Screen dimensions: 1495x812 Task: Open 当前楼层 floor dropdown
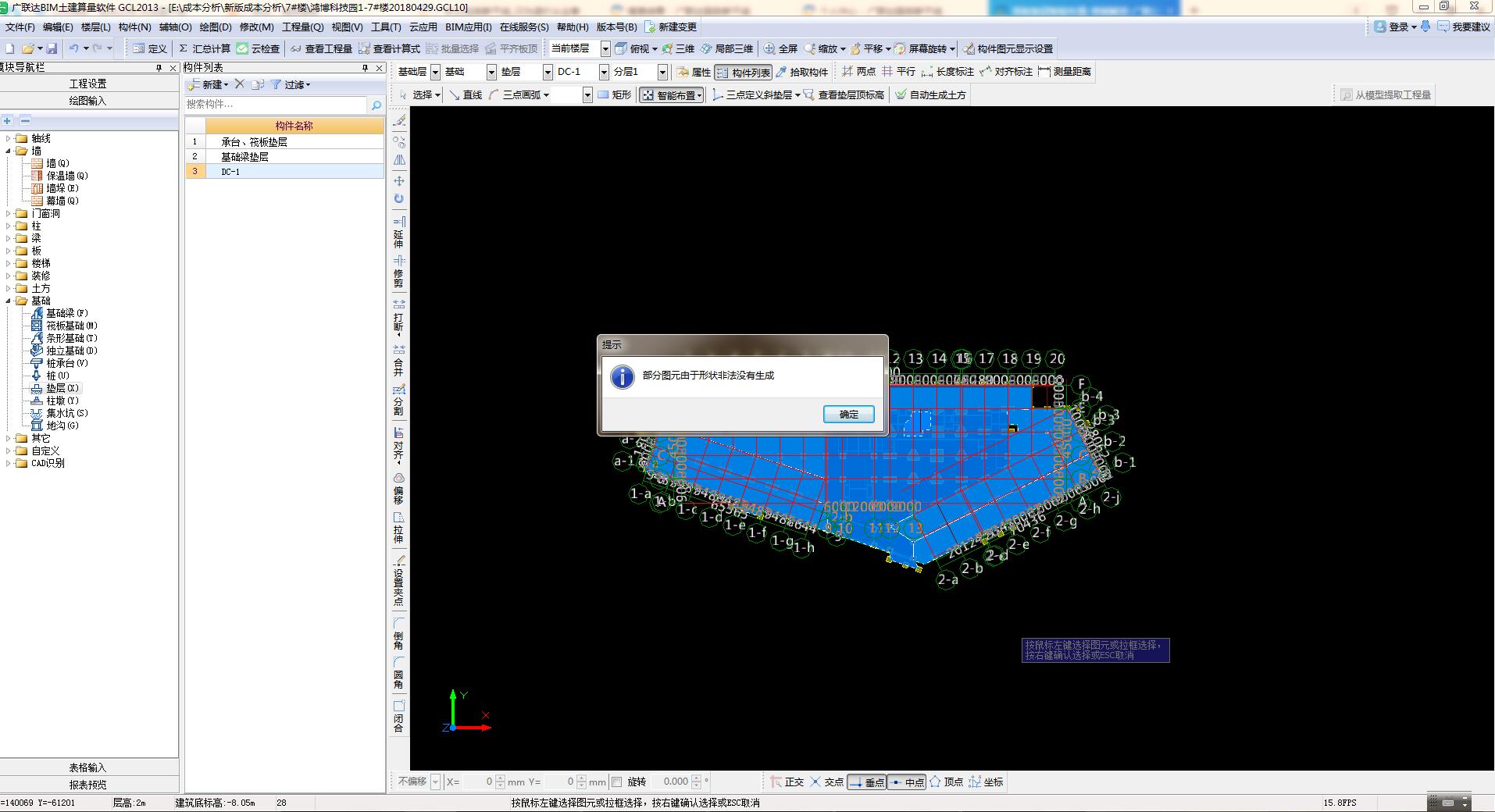605,48
